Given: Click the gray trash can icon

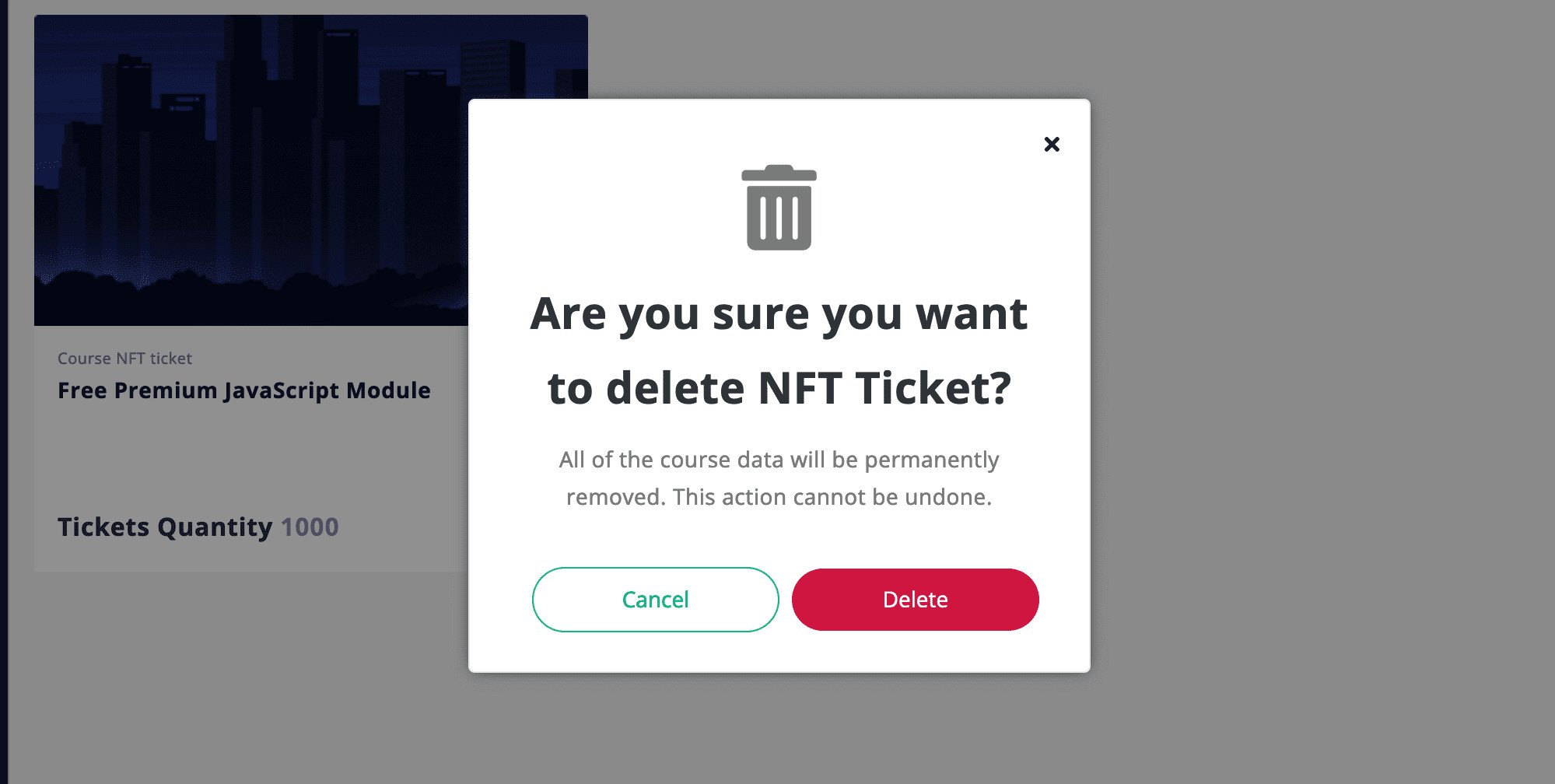Looking at the screenshot, I should click(x=779, y=208).
